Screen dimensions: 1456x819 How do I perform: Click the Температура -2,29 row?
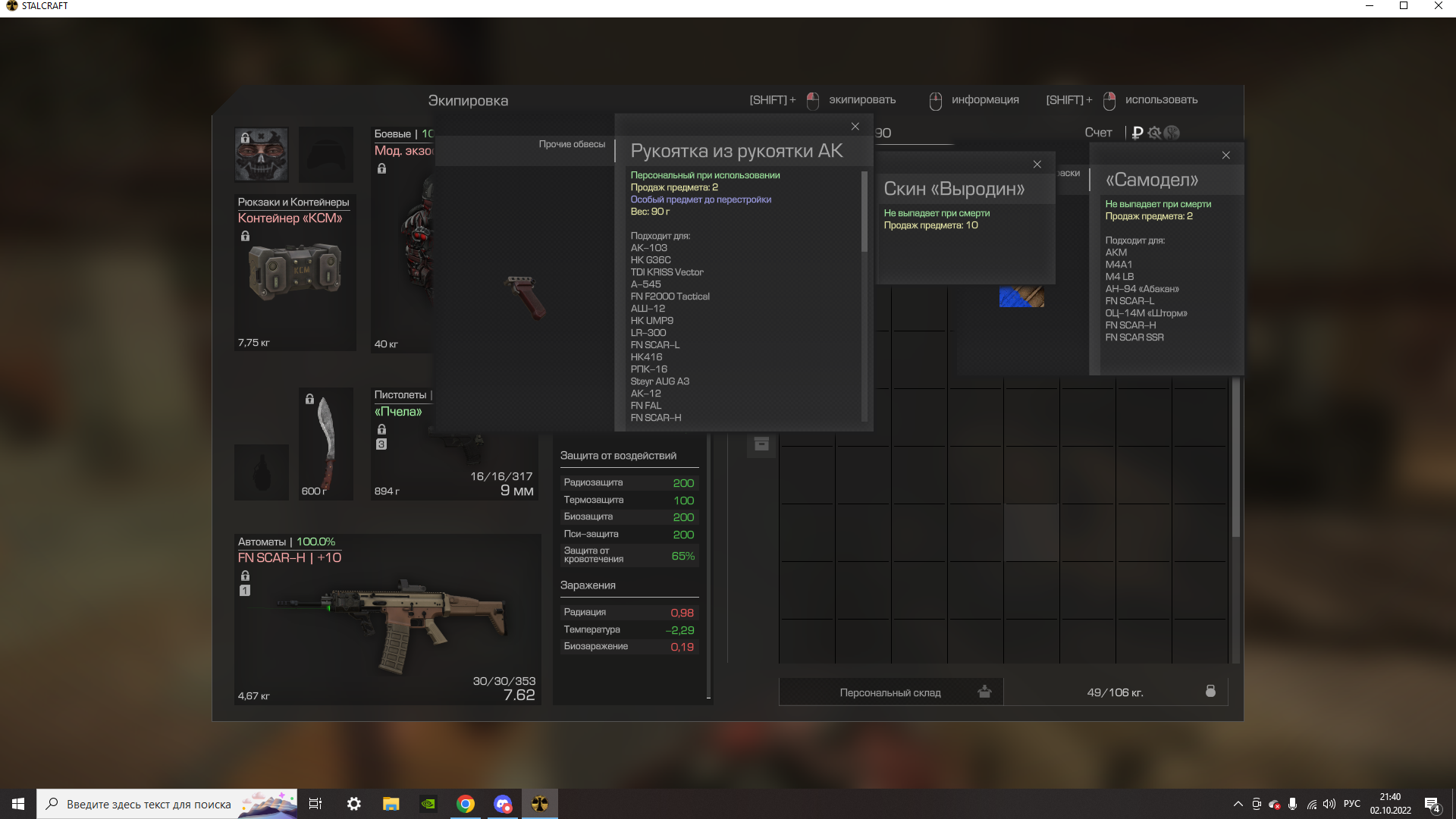tap(629, 630)
